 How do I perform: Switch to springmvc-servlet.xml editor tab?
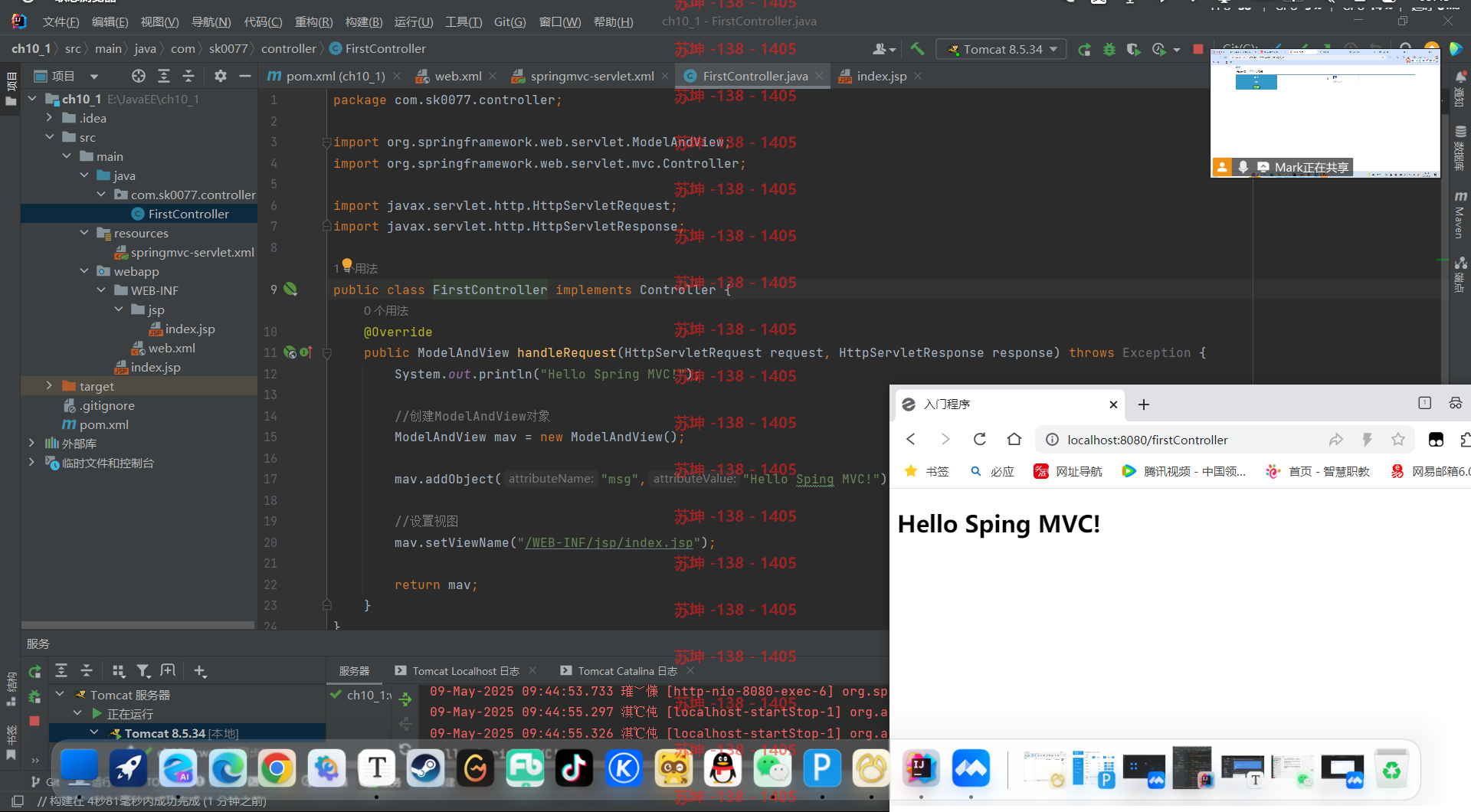592,76
